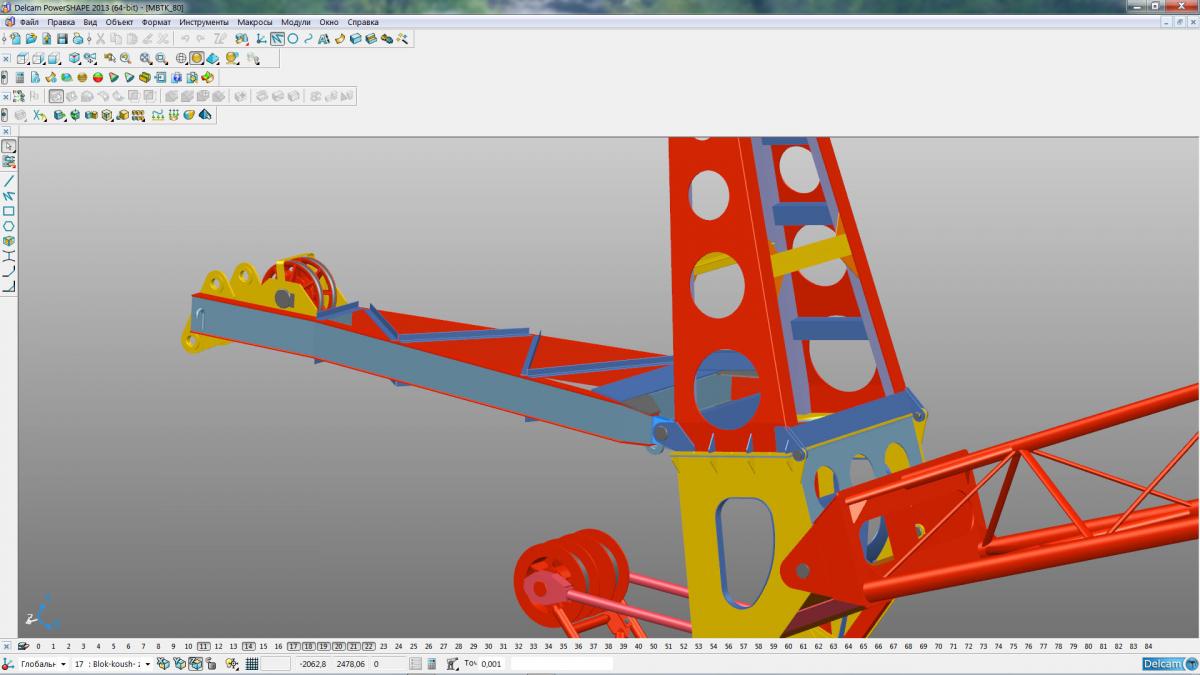This screenshot has height=675, width=1200.
Task: Open the Справка menu
Action: click(363, 22)
